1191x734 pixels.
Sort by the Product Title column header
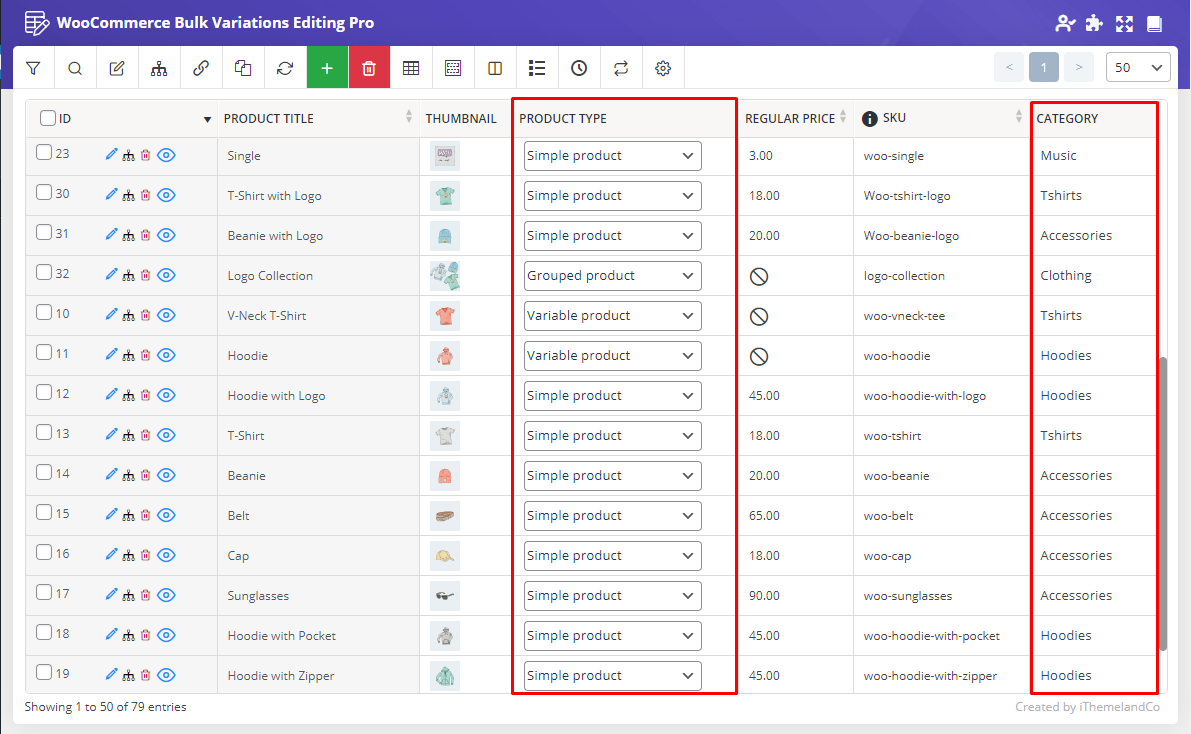[x=269, y=118]
